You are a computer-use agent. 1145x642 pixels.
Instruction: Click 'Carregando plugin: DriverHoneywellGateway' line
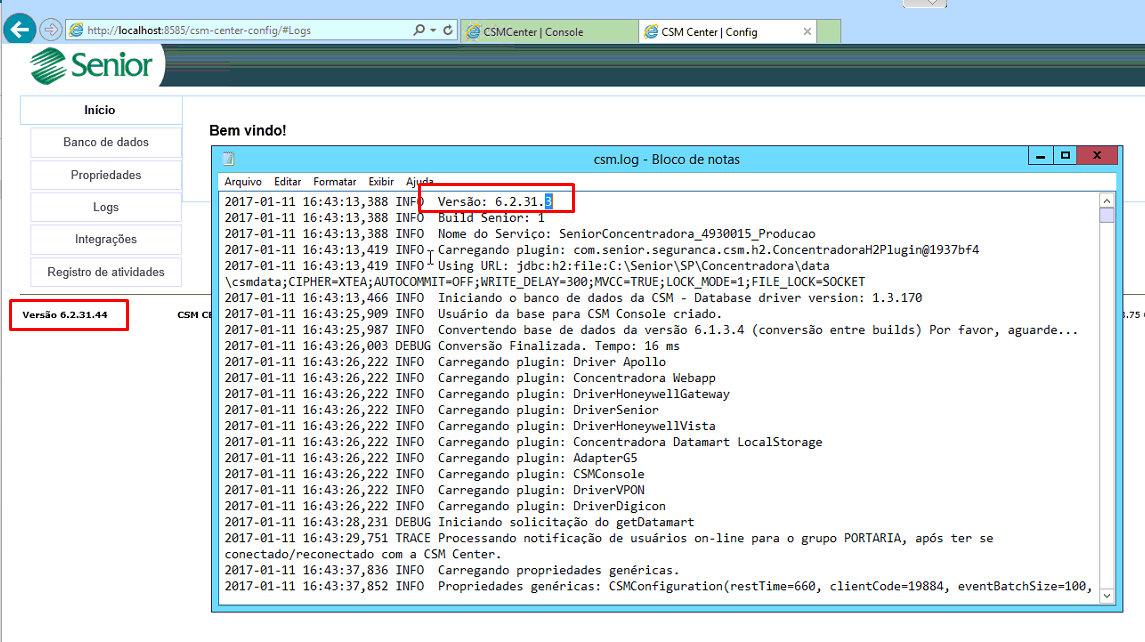pyautogui.click(x=583, y=394)
